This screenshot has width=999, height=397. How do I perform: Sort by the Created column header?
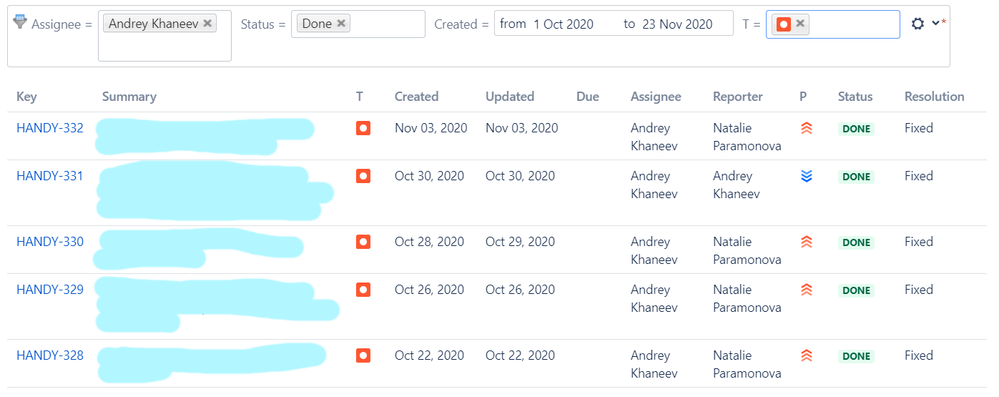[x=417, y=97]
